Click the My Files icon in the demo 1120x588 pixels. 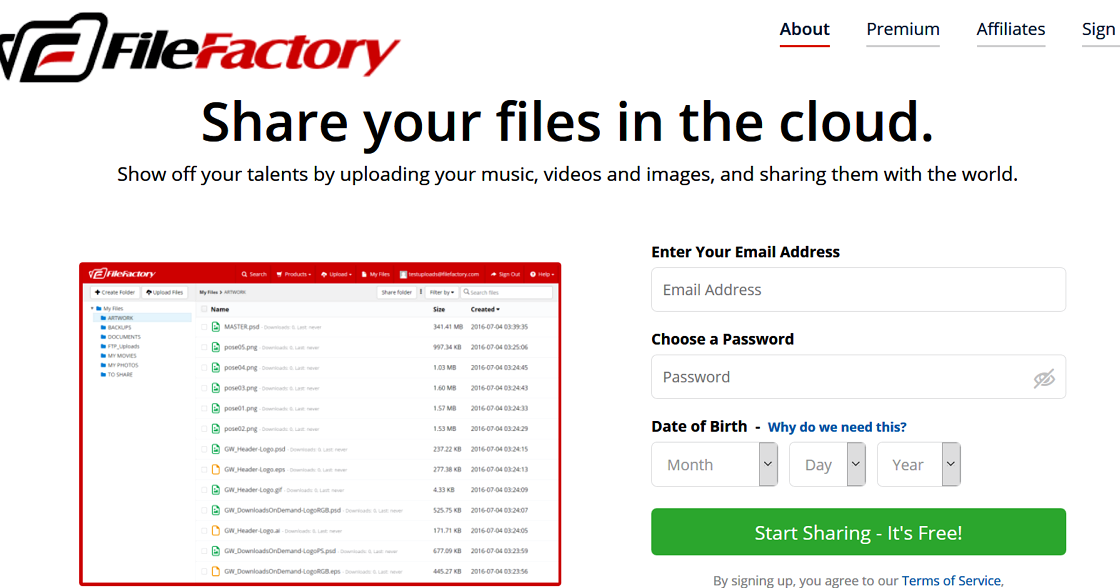[364, 273]
